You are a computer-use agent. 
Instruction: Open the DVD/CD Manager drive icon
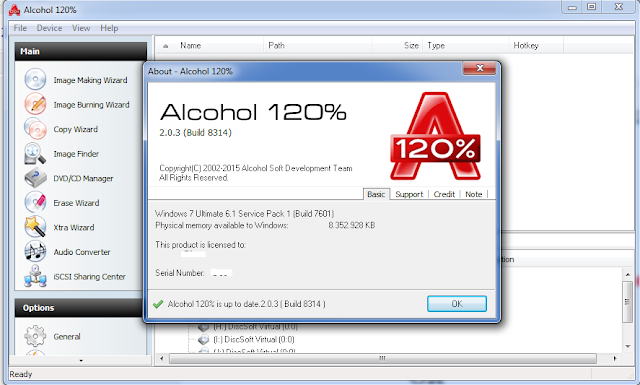click(x=35, y=178)
